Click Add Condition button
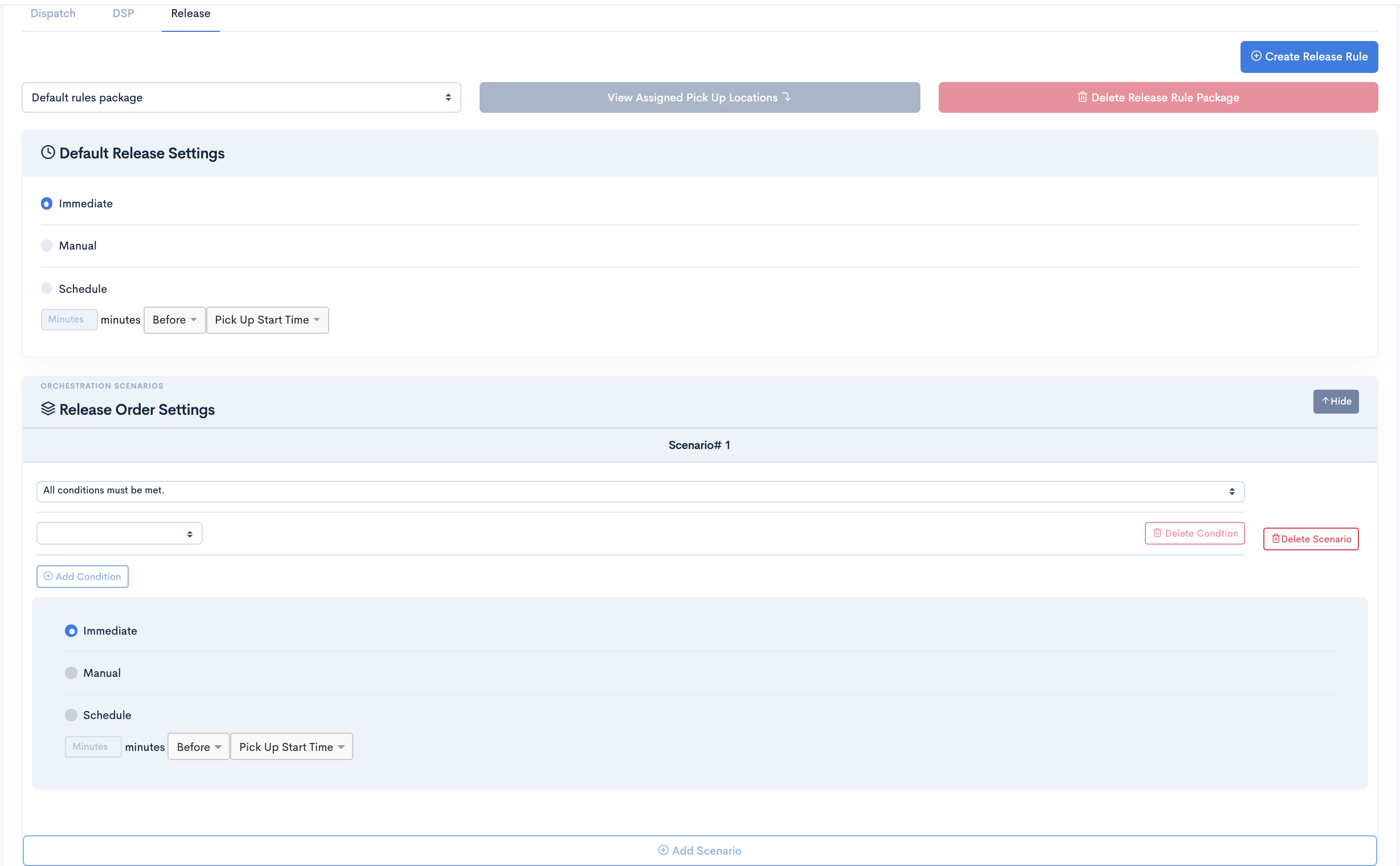This screenshot has height=866, width=1400. [83, 577]
